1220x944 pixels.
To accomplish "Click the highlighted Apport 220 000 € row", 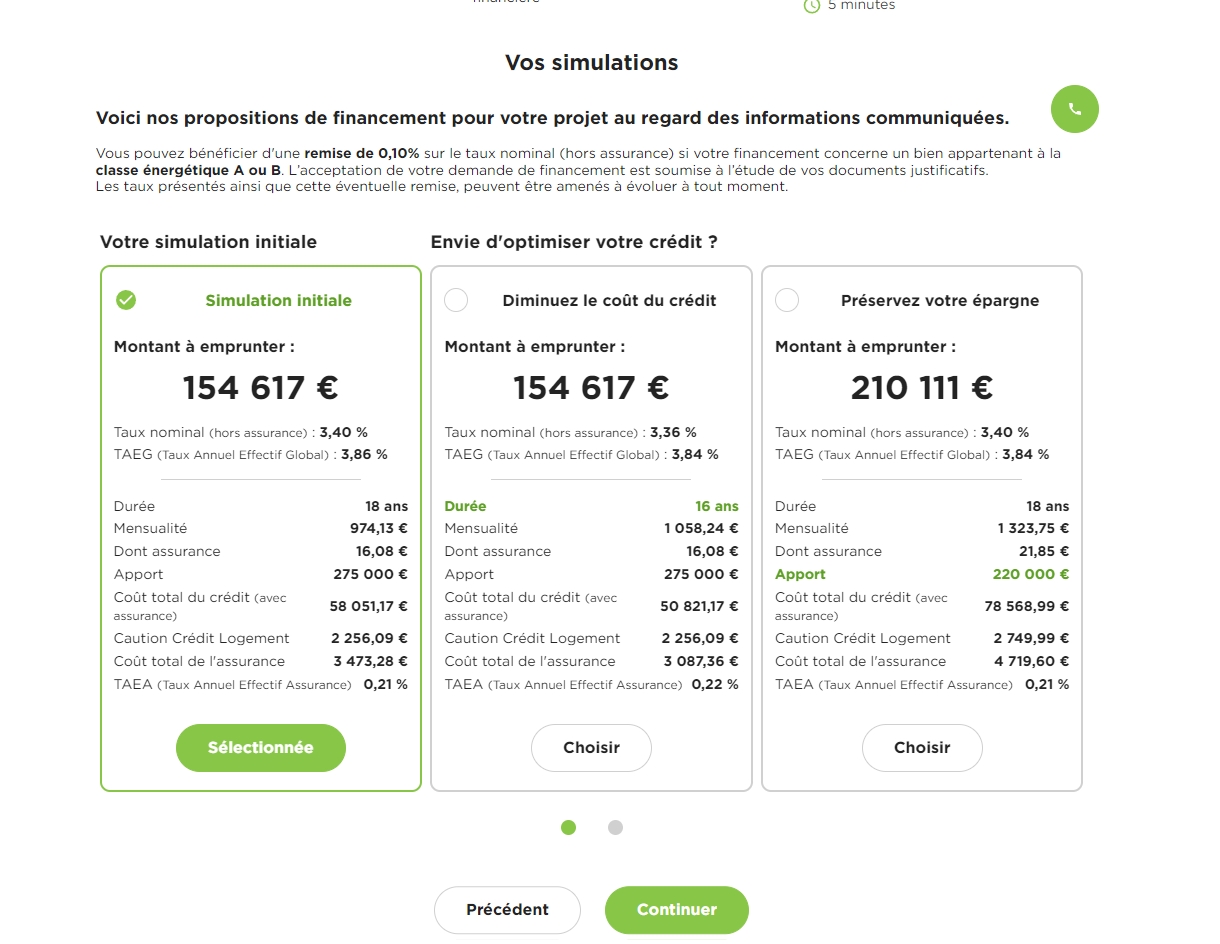I will [x=921, y=574].
